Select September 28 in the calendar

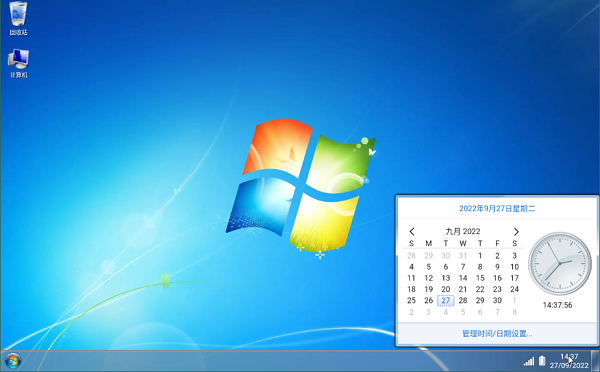click(463, 300)
